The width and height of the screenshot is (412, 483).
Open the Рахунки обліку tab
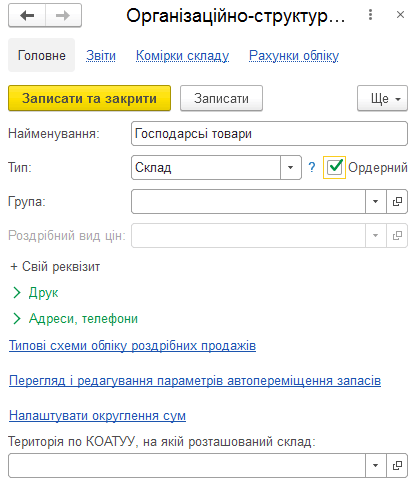coord(294,56)
